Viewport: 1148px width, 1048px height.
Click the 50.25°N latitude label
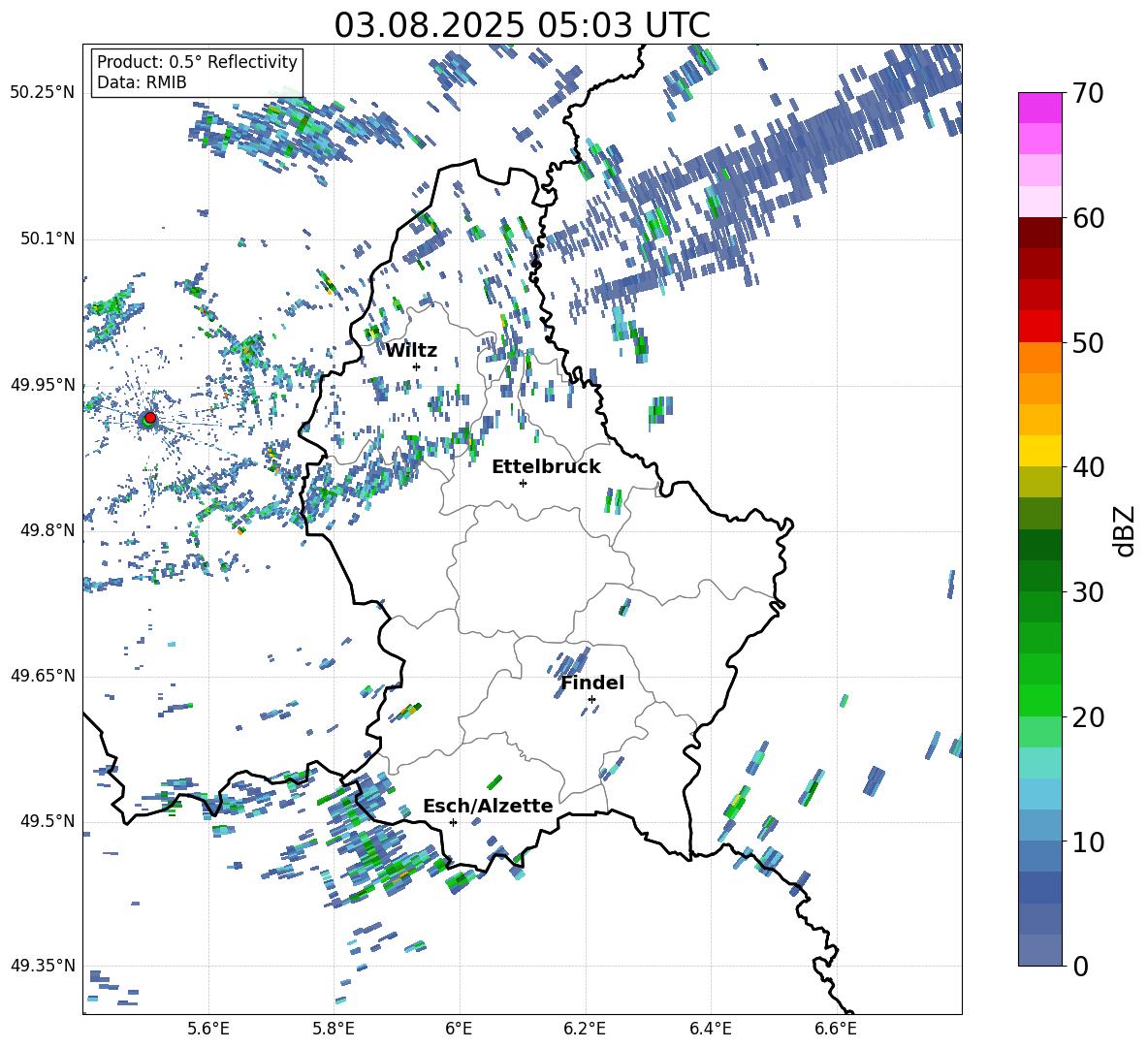tap(43, 92)
